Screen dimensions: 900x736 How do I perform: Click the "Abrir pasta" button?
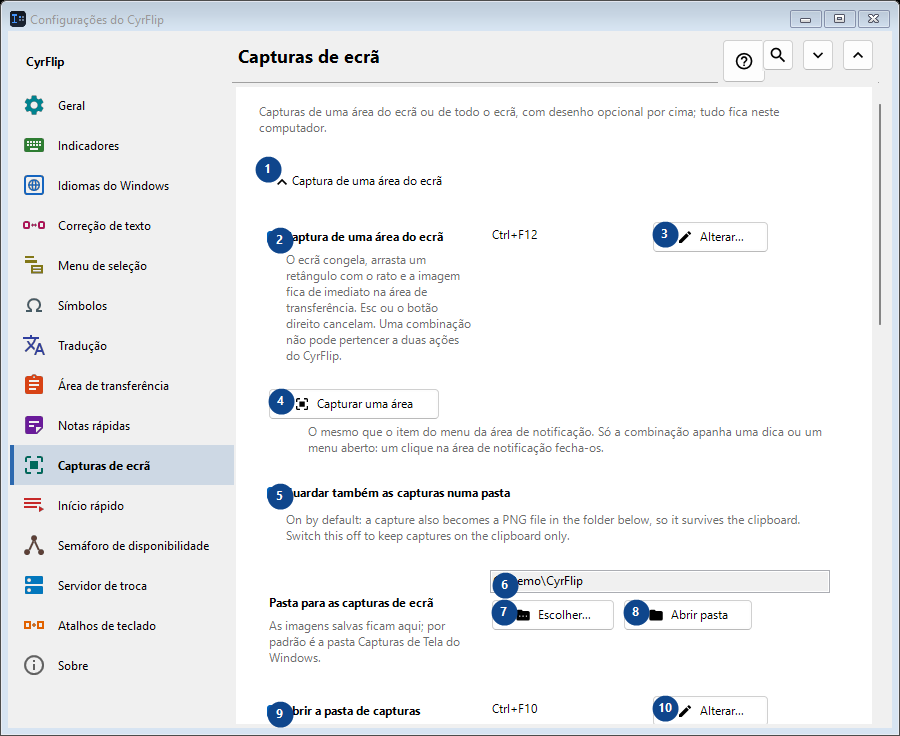[688, 615]
